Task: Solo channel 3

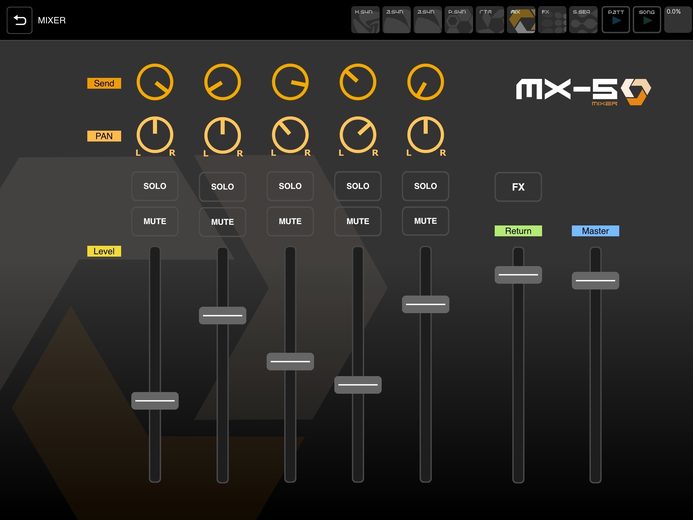Action: 290,186
